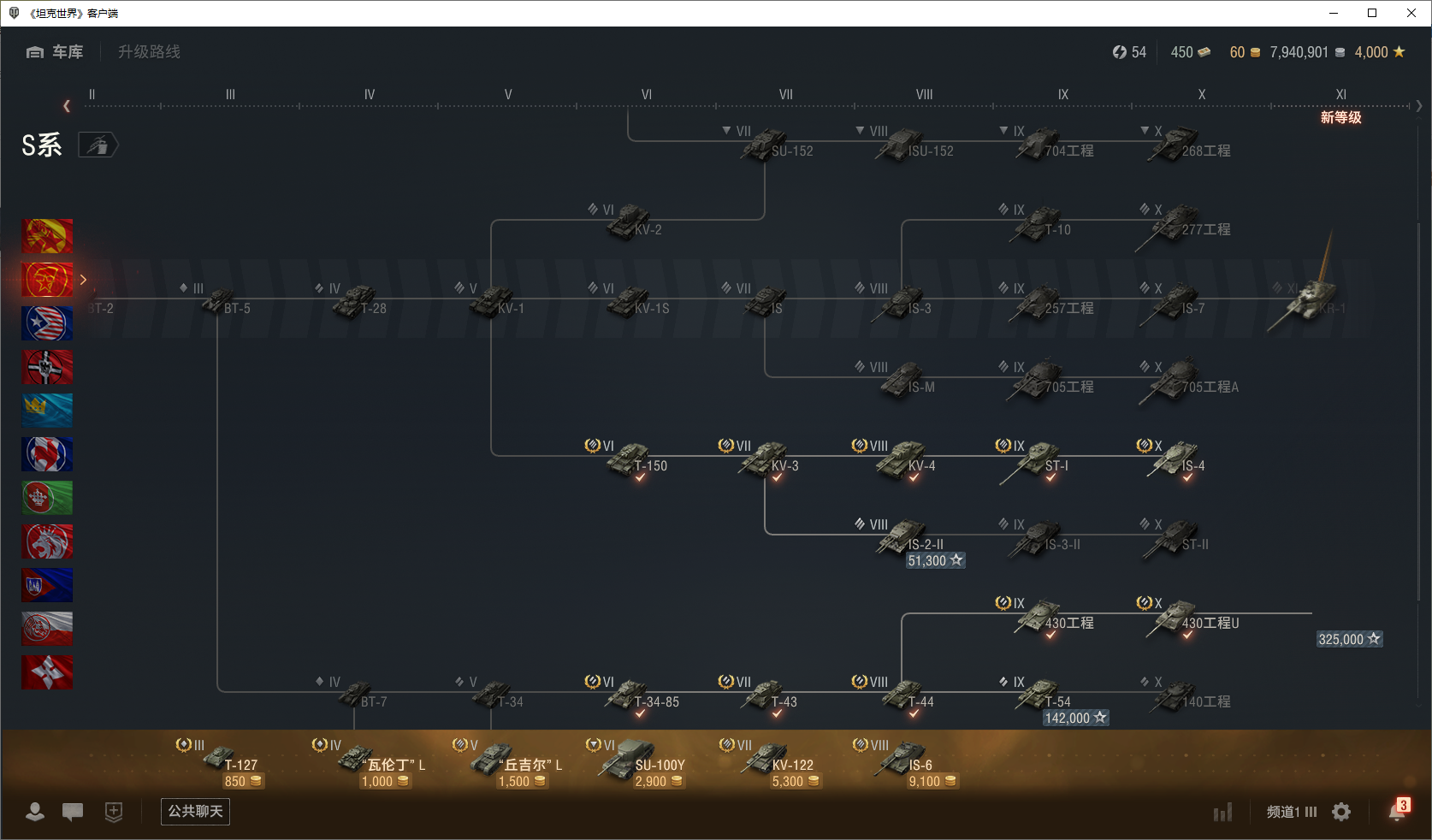The height and width of the screenshot is (840, 1432).
Task: Select the USSR nation flag
Action: point(47,280)
